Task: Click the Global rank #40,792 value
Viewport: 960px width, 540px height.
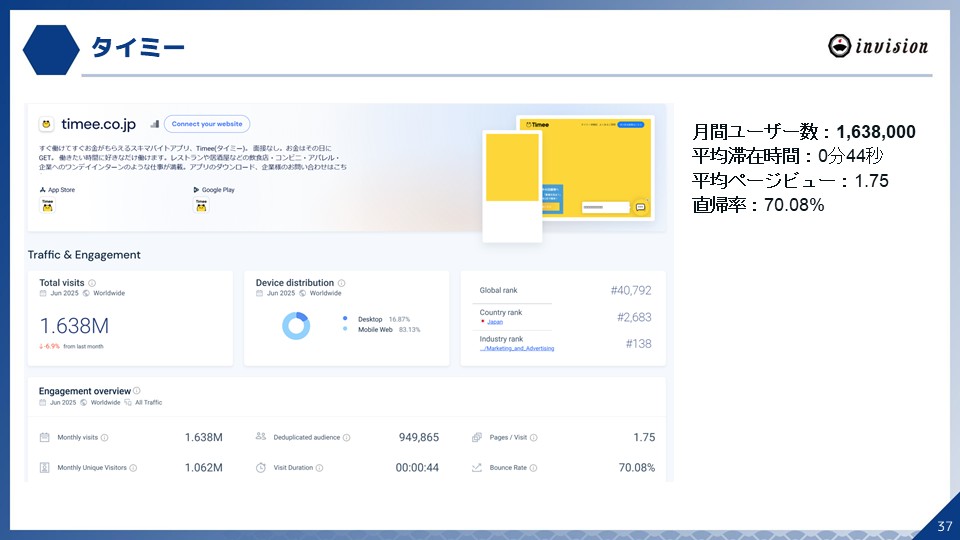Action: 631,291
